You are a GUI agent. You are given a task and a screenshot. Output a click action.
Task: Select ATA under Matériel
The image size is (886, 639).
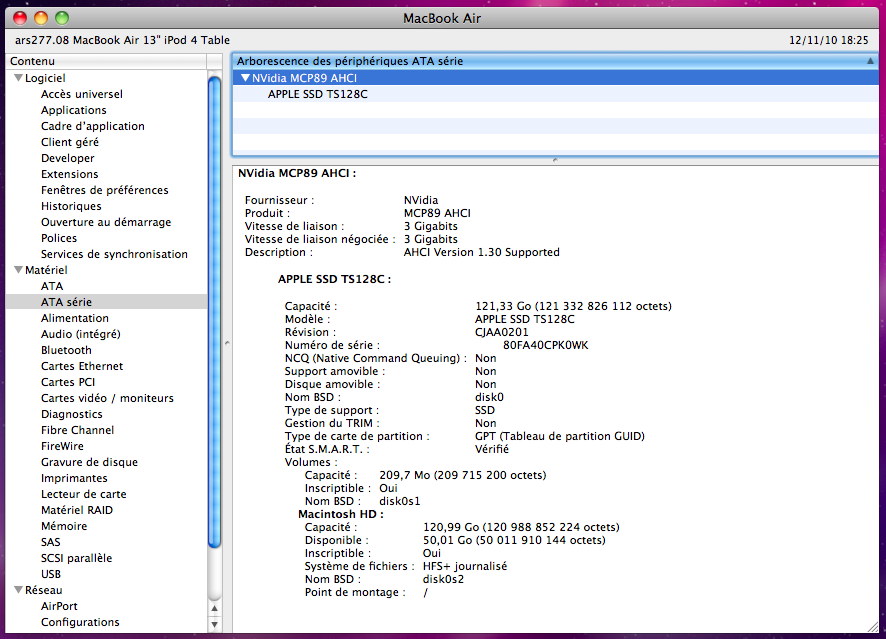tap(52, 286)
